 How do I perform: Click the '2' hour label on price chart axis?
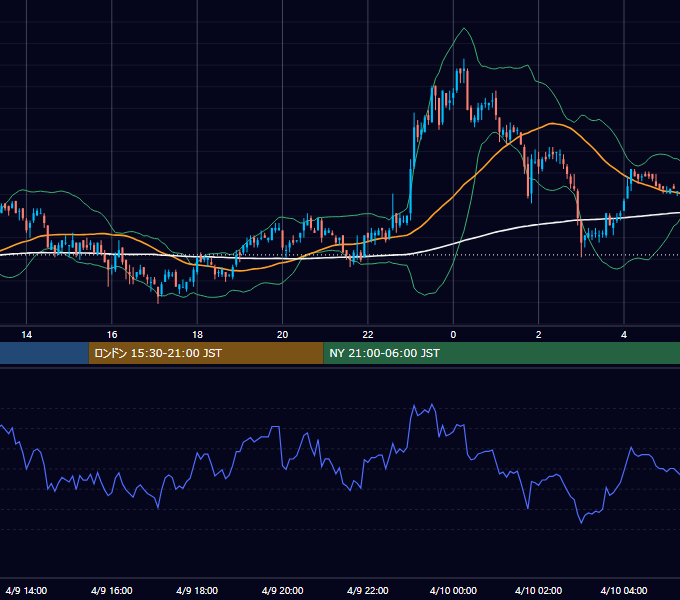point(539,335)
